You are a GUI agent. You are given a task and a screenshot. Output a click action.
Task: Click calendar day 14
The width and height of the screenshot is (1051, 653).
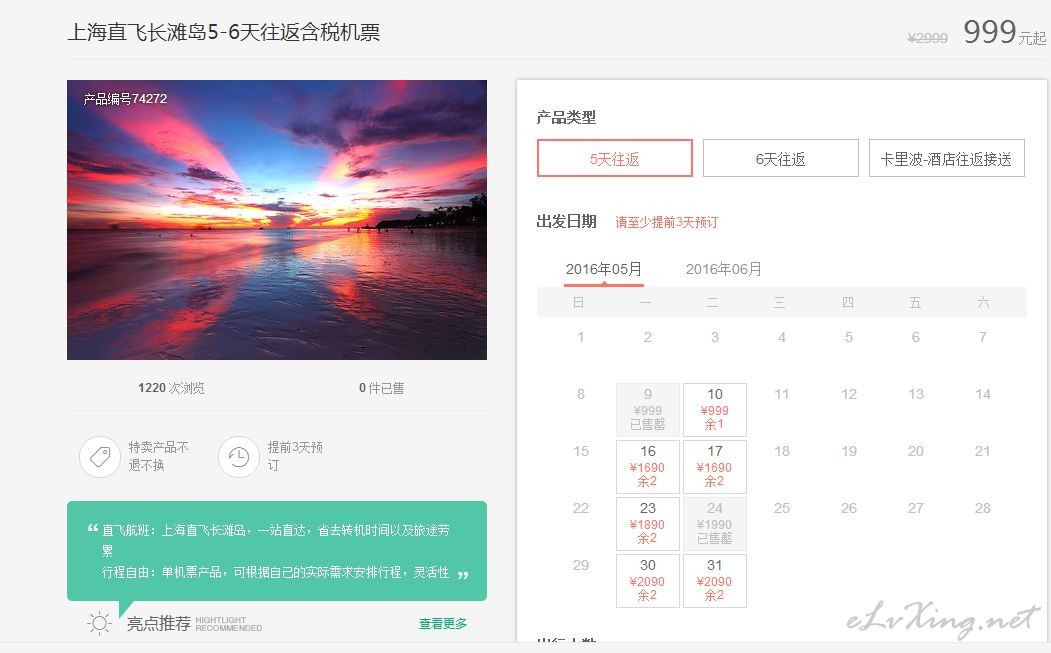click(983, 394)
